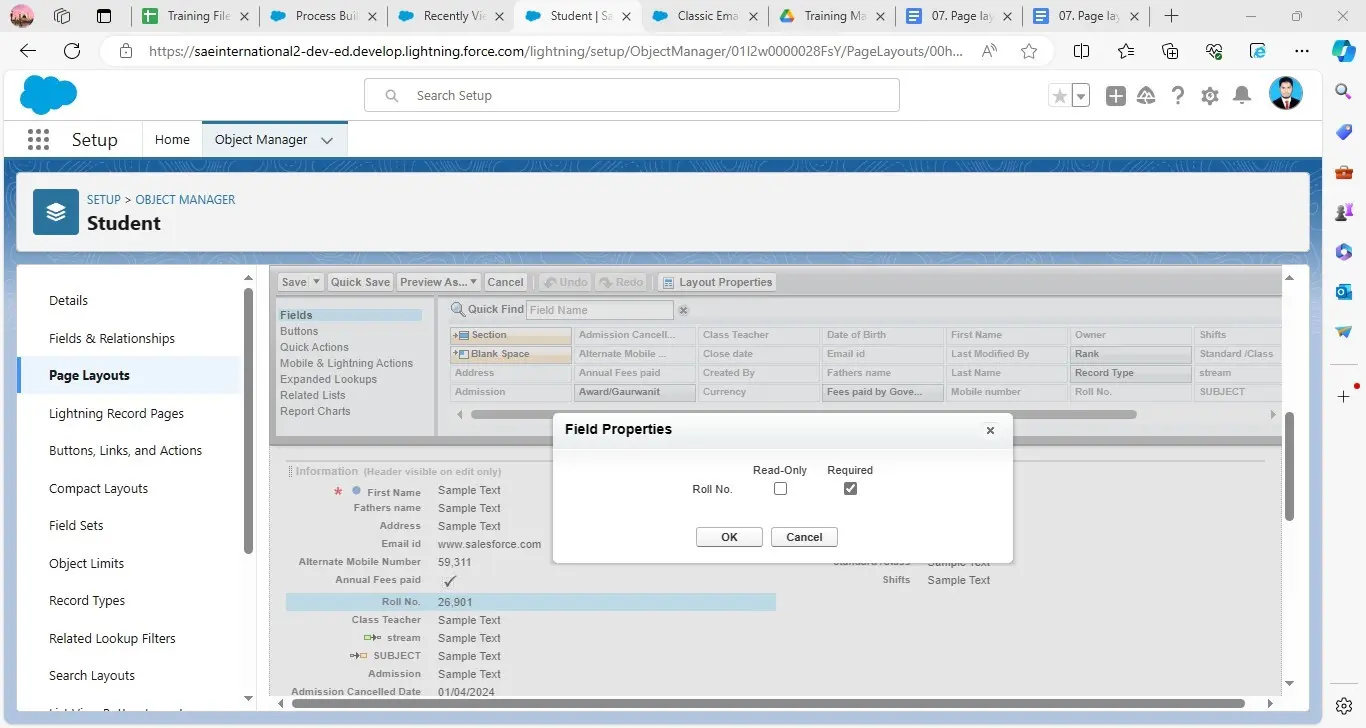This screenshot has height=728, width=1366.
Task: Click the OBJECT MANAGER breadcrumb link
Action: pos(185,200)
